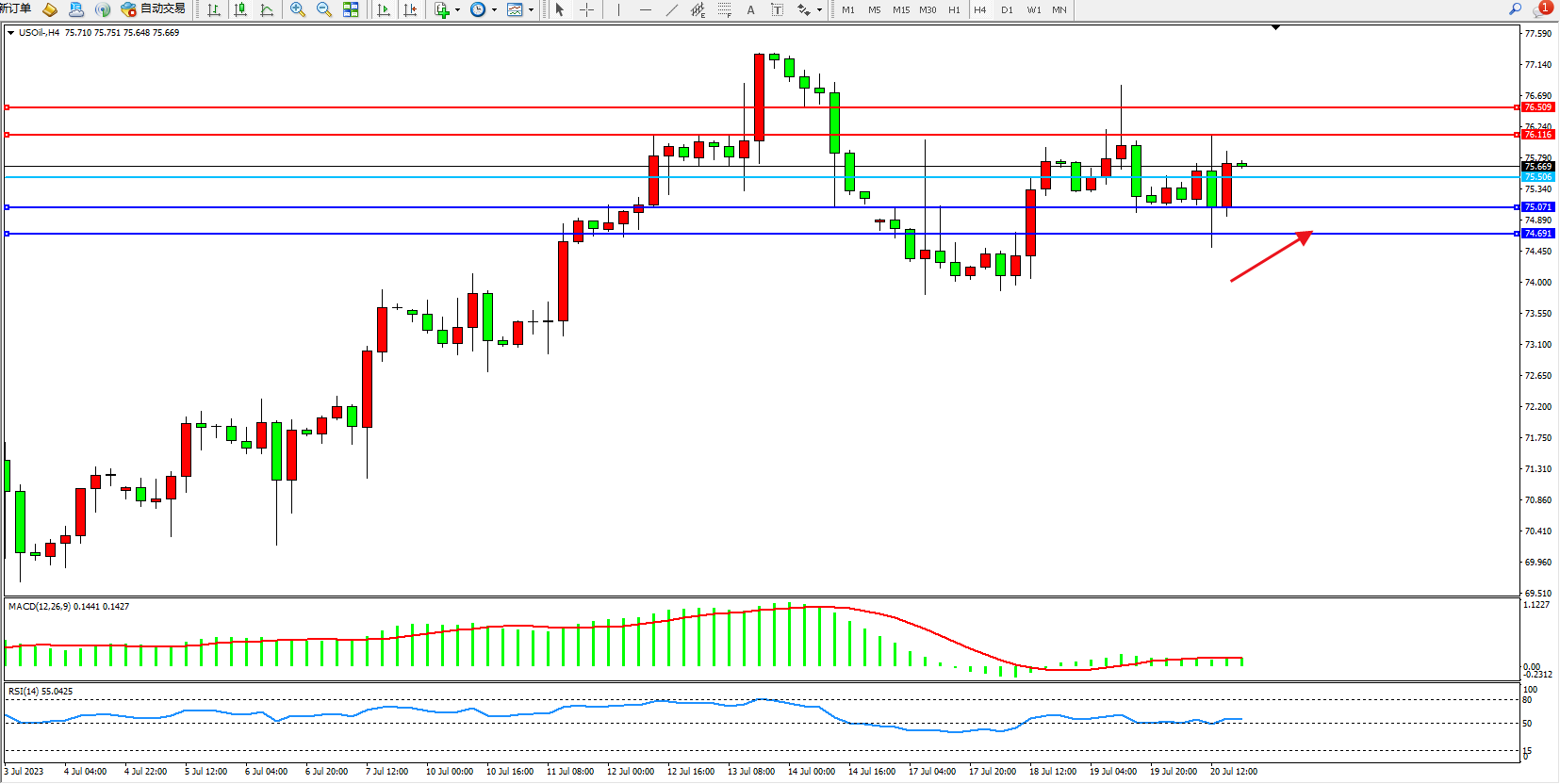The width and height of the screenshot is (1560, 784).
Task: Toggle the 自动交易 auto trading button
Action: (154, 9)
